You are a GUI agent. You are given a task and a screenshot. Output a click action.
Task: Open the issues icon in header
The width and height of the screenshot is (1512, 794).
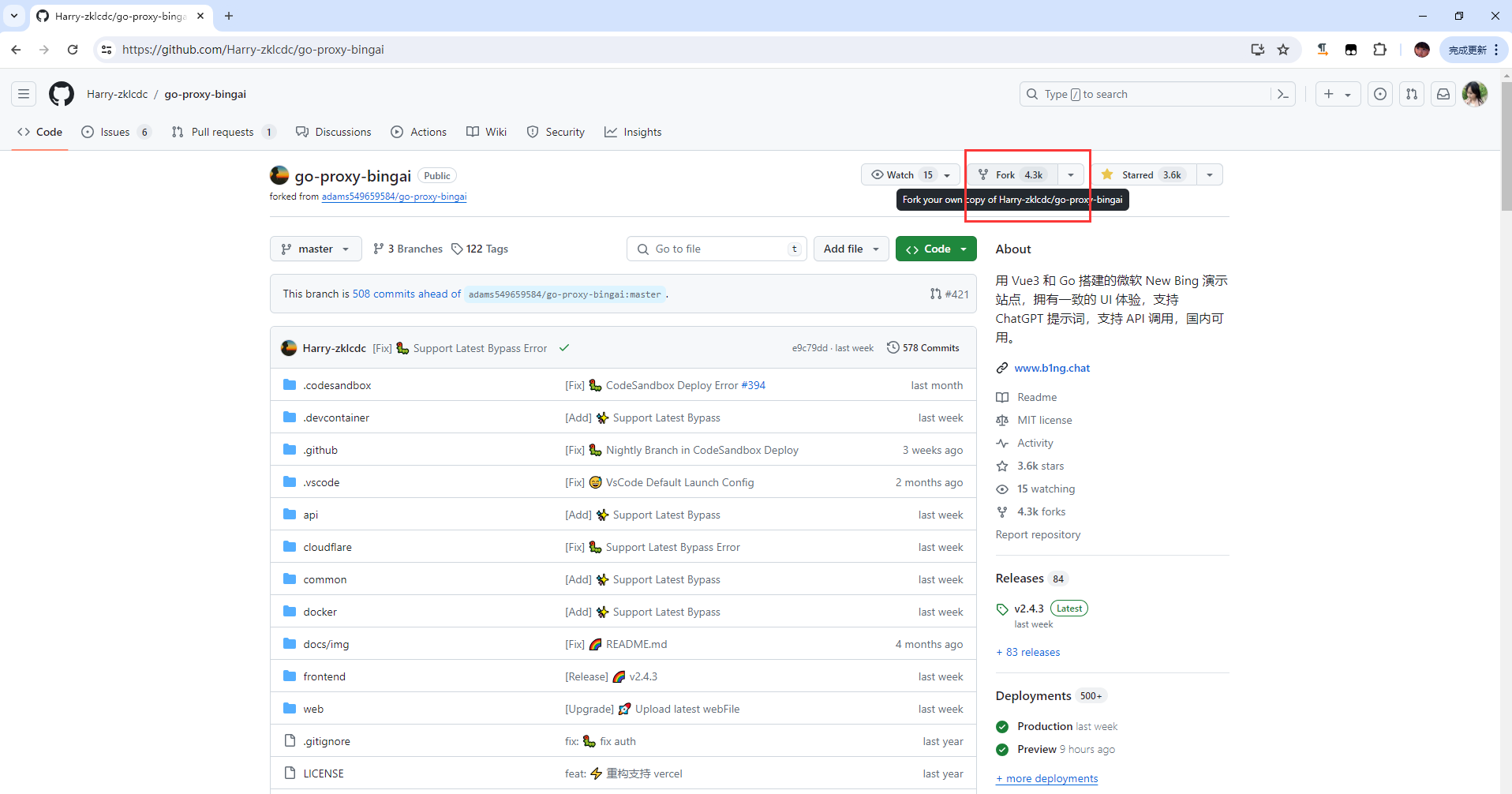(x=1380, y=94)
